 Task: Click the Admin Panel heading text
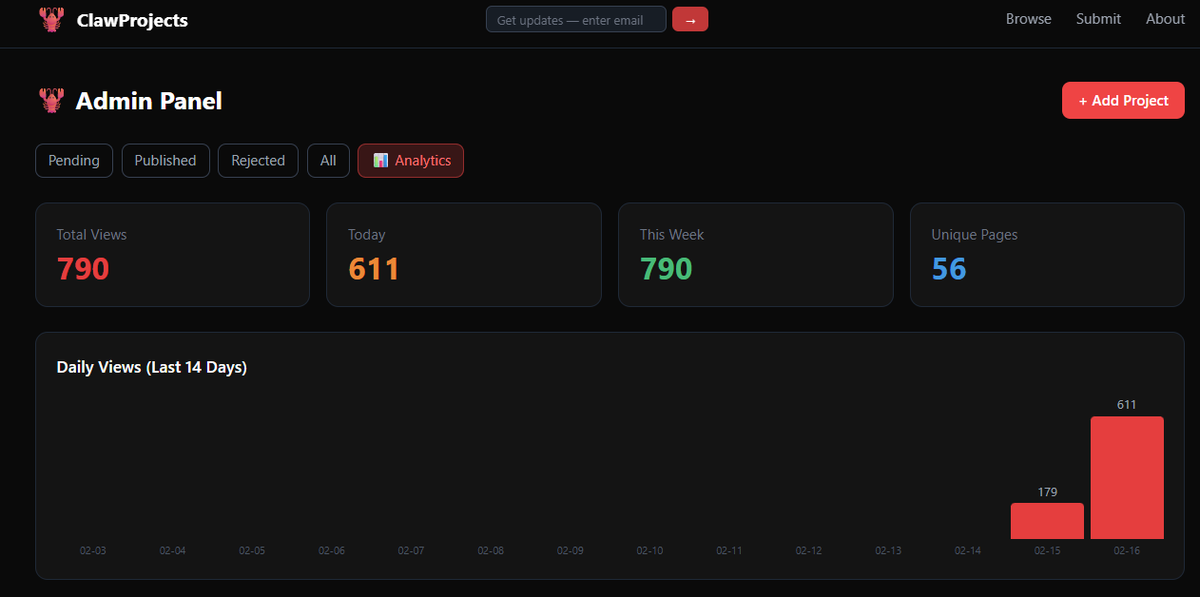(149, 100)
